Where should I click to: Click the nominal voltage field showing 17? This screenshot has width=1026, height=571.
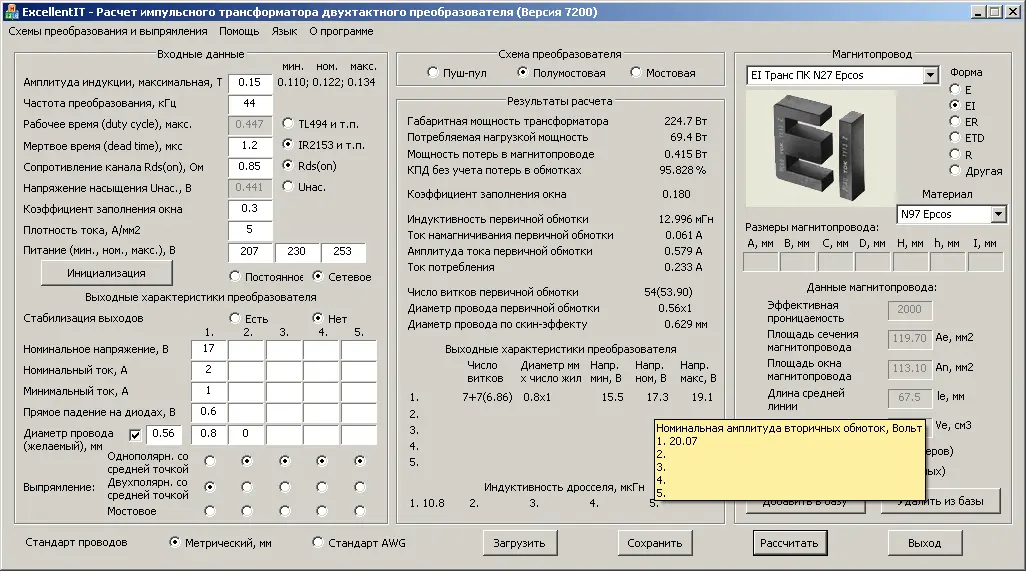pos(208,350)
